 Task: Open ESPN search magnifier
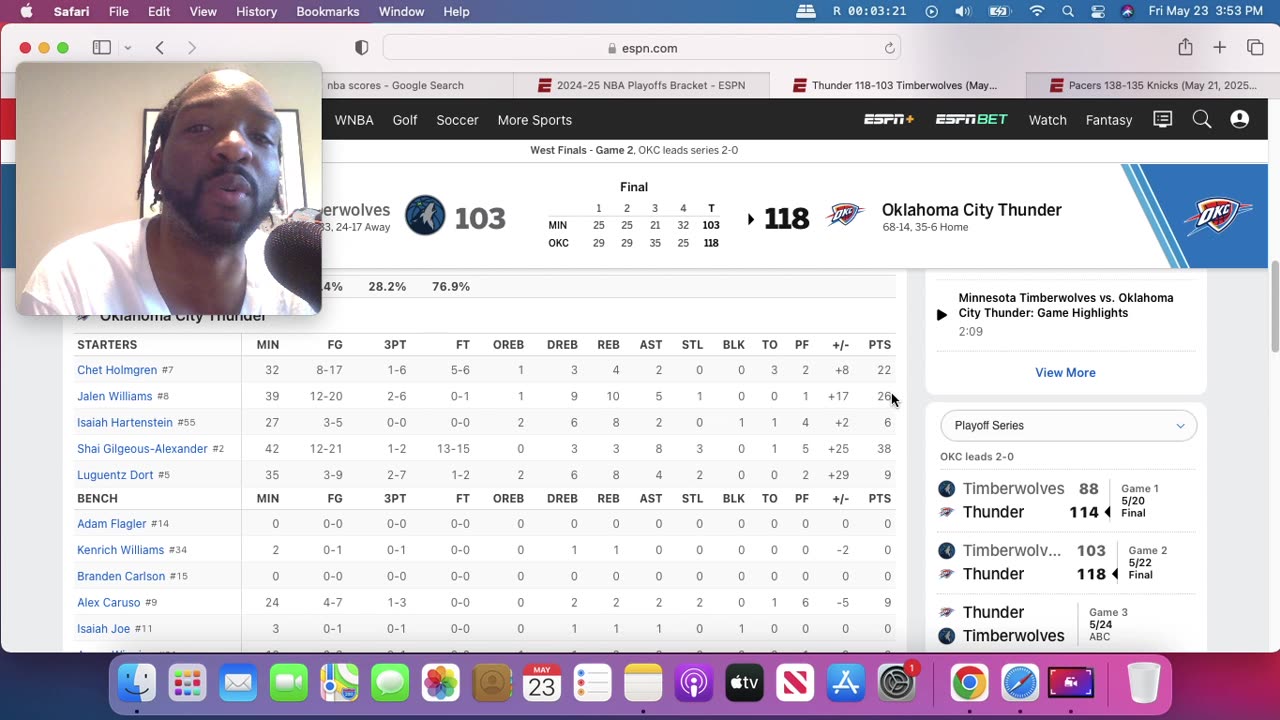[1202, 120]
